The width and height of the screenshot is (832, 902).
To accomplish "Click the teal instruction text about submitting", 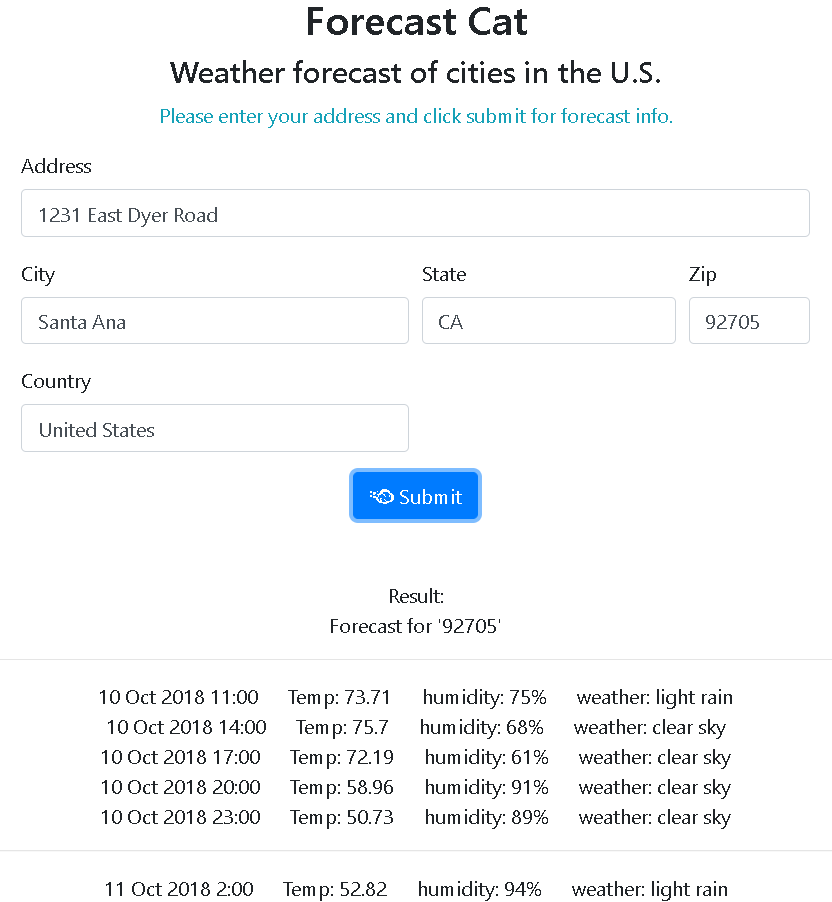I will click(416, 116).
